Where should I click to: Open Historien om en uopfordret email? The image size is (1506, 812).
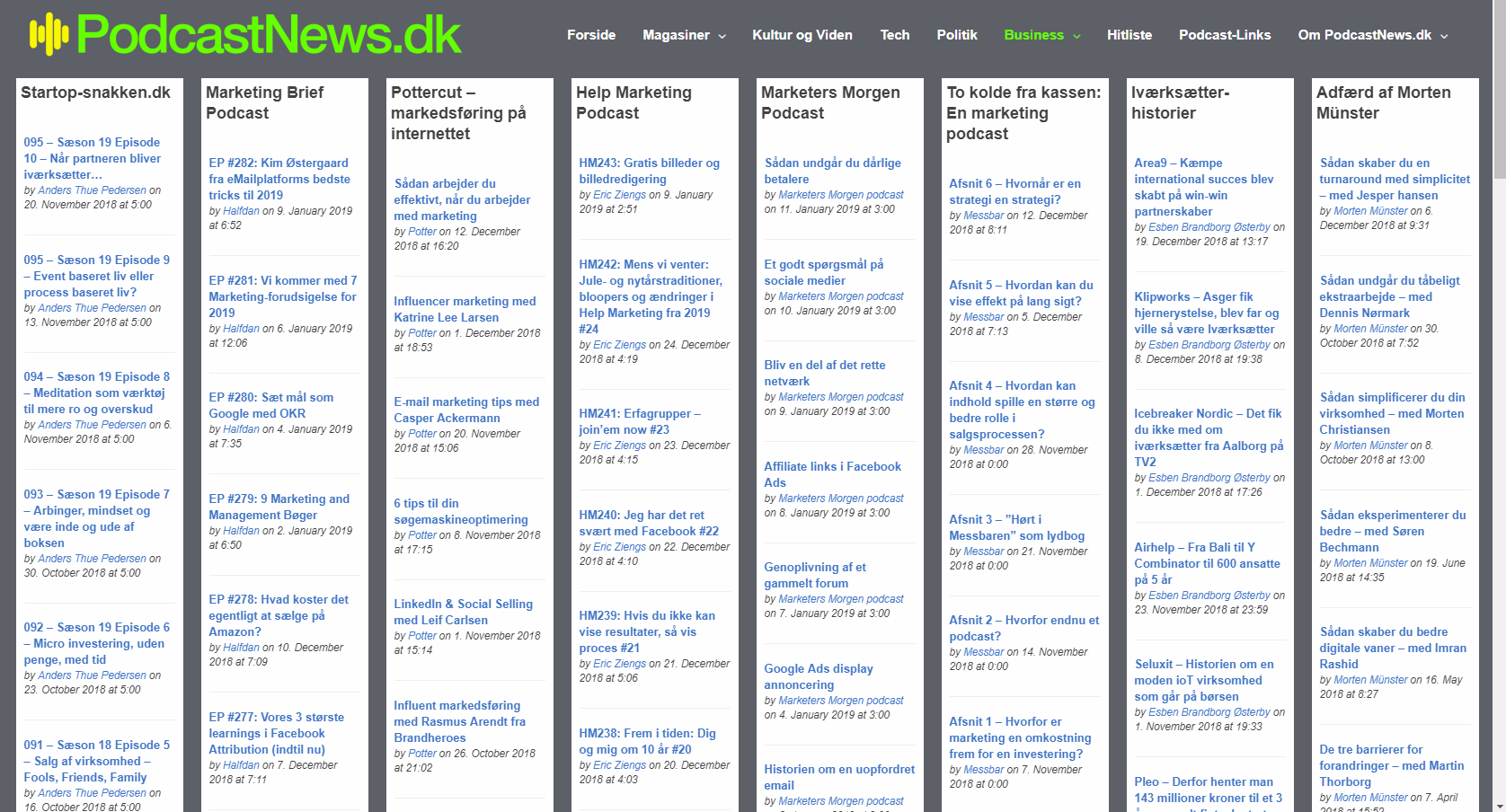pos(839,777)
